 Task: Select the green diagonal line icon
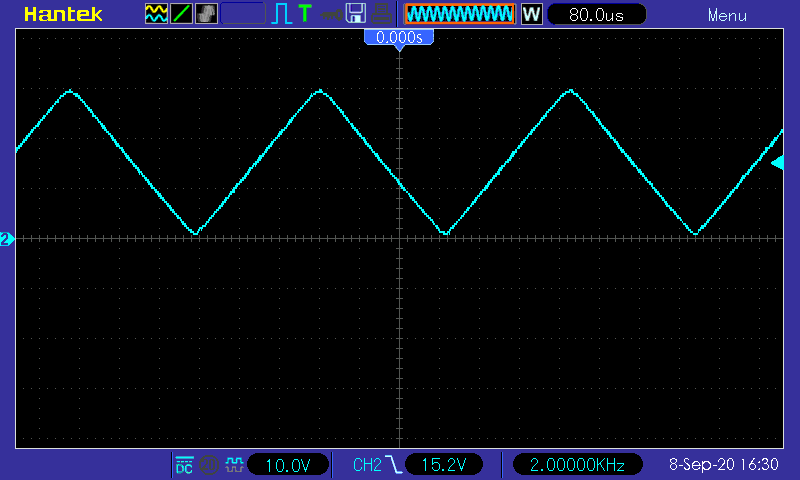point(181,14)
